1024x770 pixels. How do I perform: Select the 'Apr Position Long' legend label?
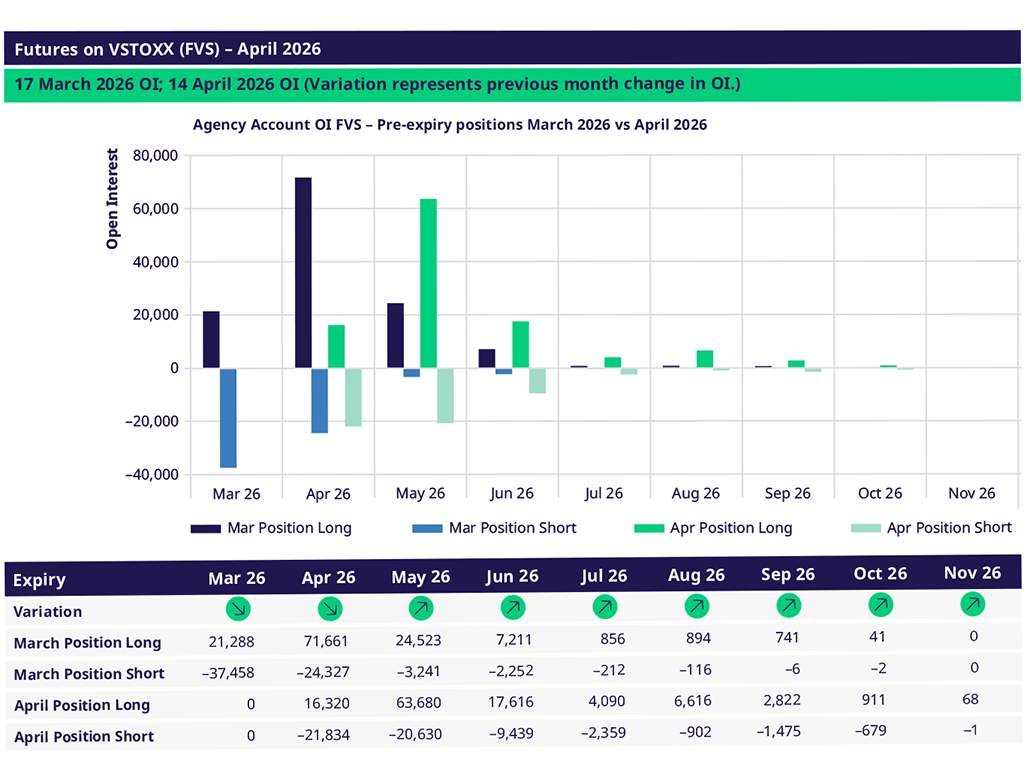731,528
